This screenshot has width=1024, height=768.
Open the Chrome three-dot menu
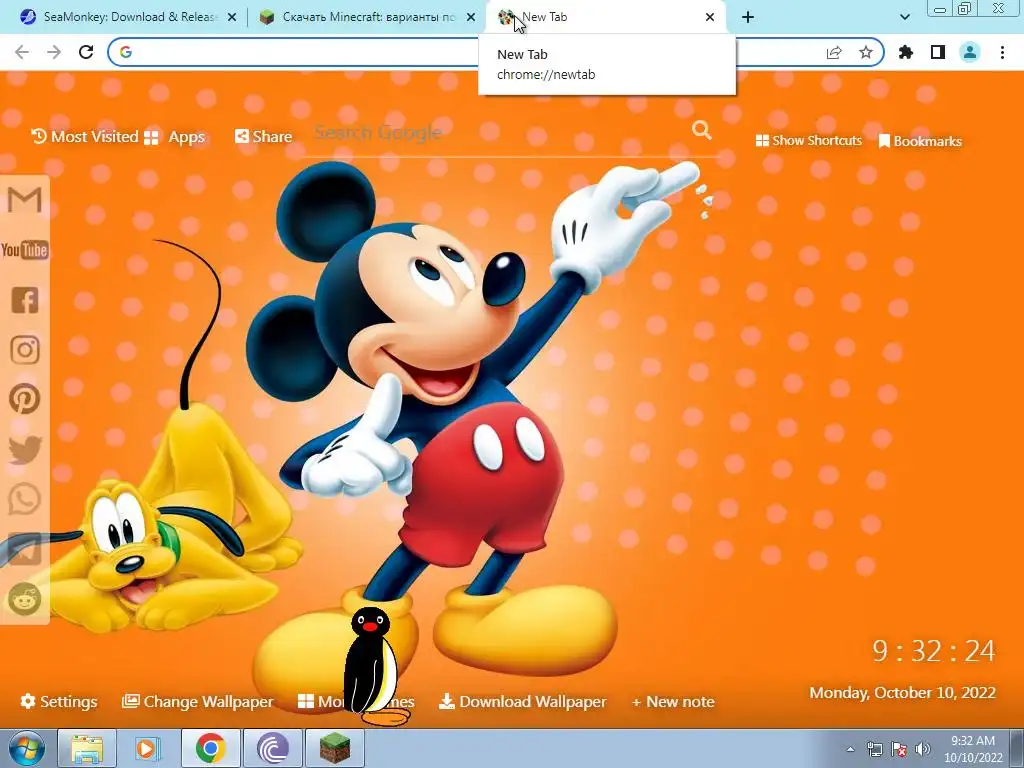coord(1002,52)
